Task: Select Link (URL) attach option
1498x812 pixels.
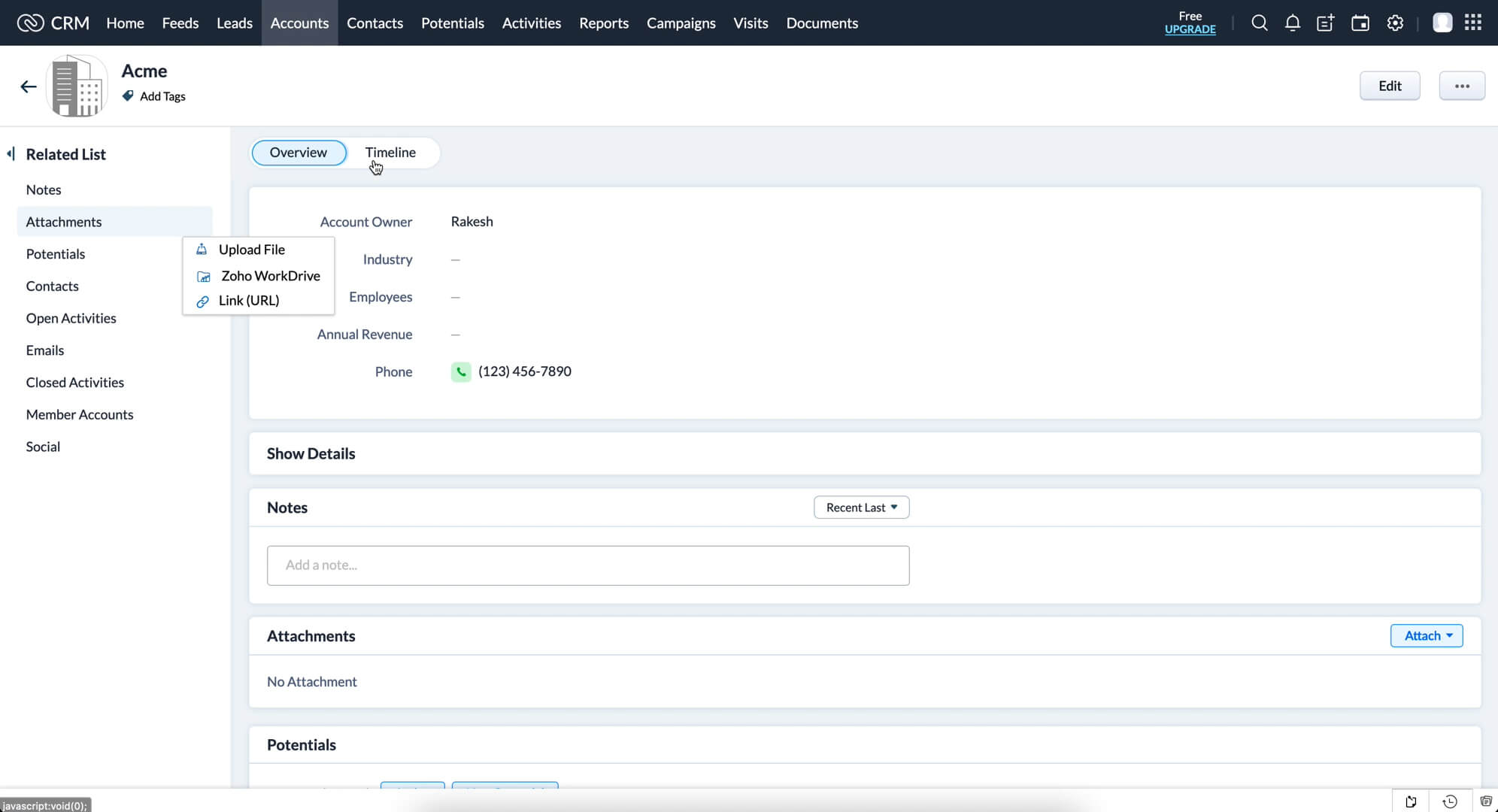Action: pyautogui.click(x=248, y=301)
